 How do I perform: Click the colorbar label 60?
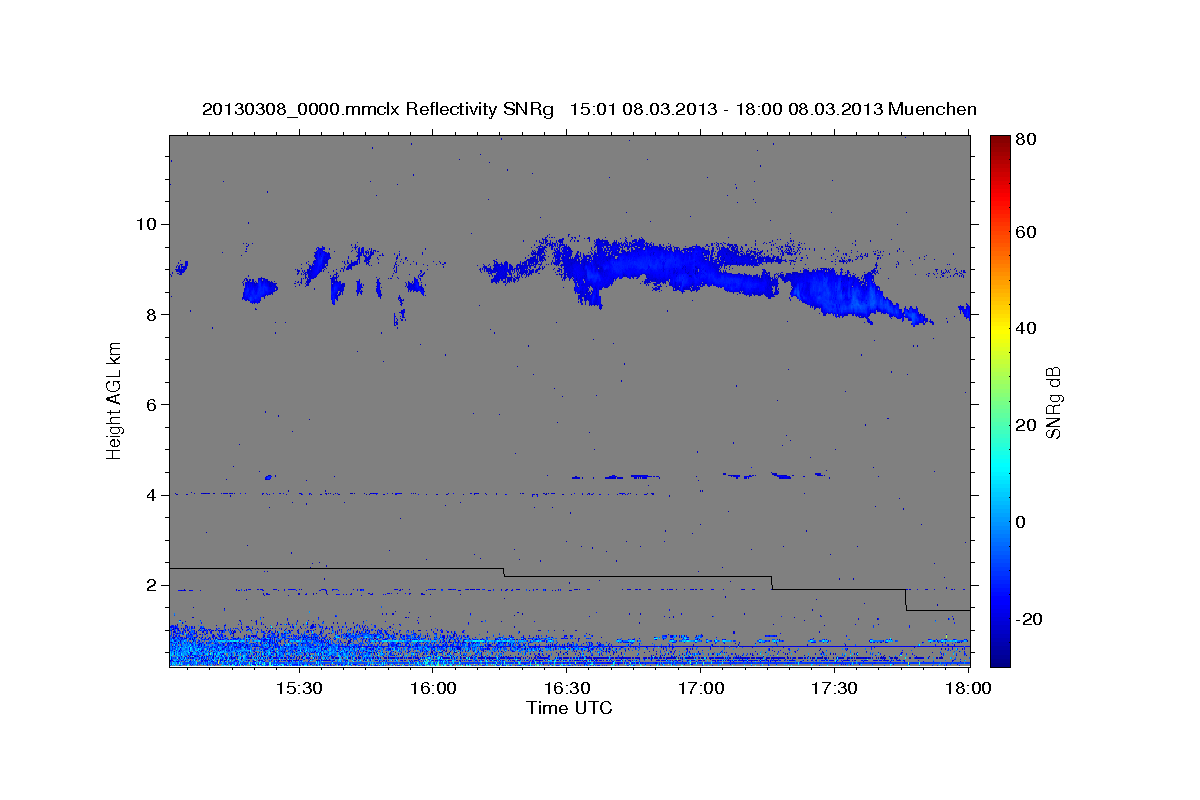(x=1024, y=232)
